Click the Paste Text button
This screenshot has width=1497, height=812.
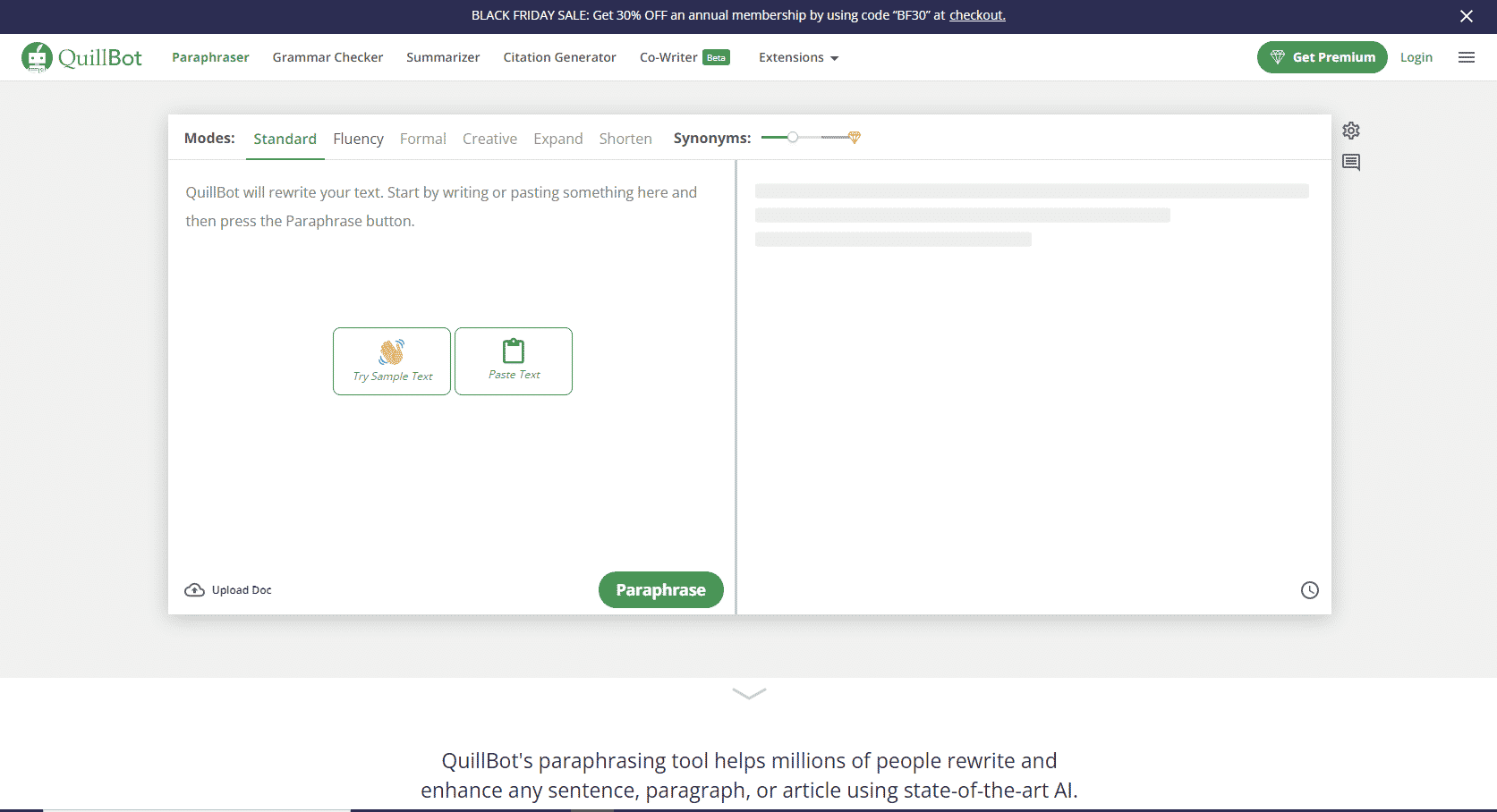(514, 361)
